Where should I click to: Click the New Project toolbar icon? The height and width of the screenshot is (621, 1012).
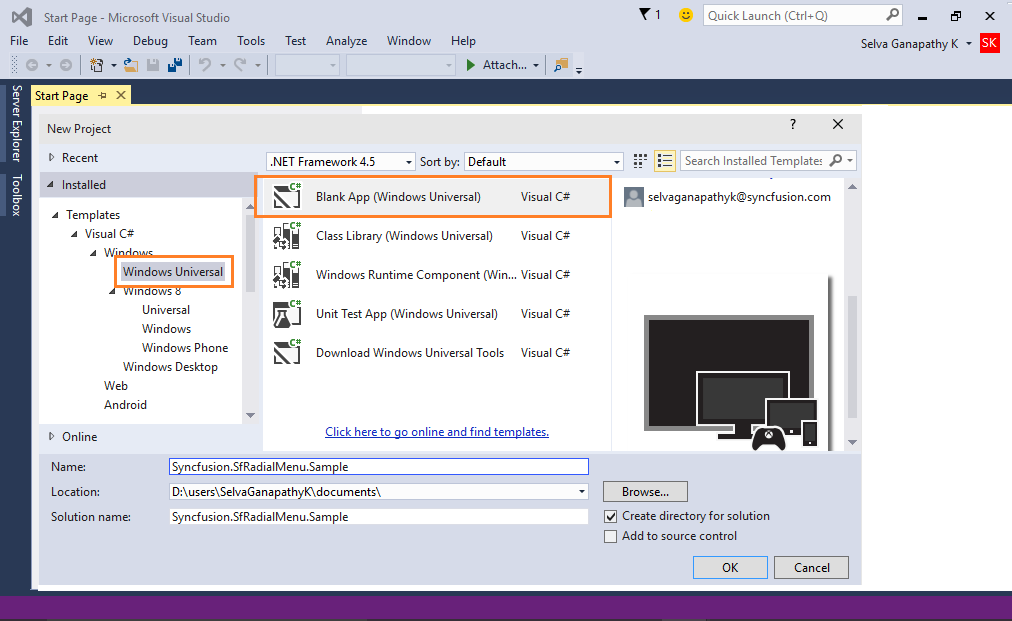point(97,65)
